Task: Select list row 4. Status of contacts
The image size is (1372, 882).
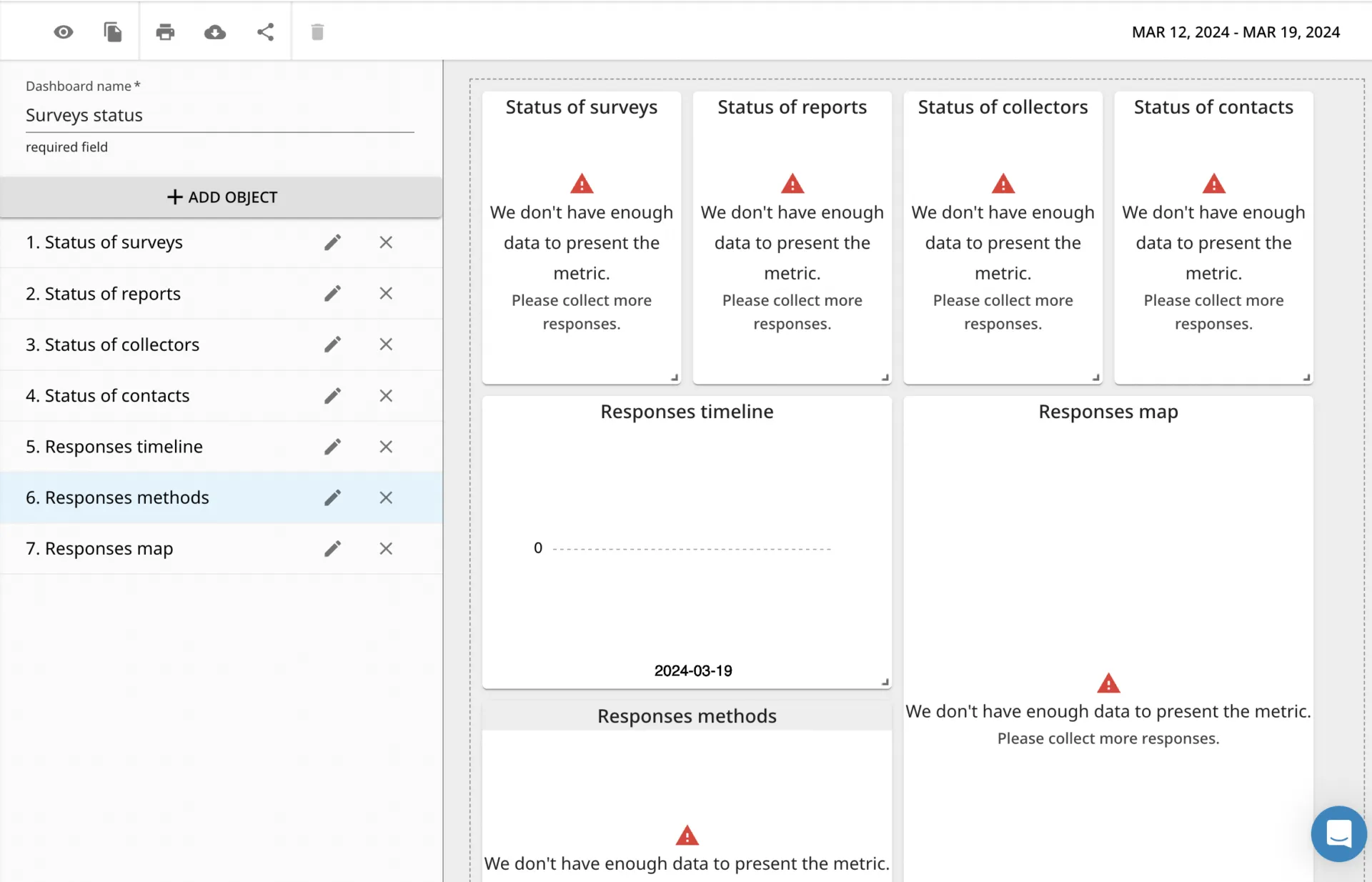Action: click(x=221, y=396)
